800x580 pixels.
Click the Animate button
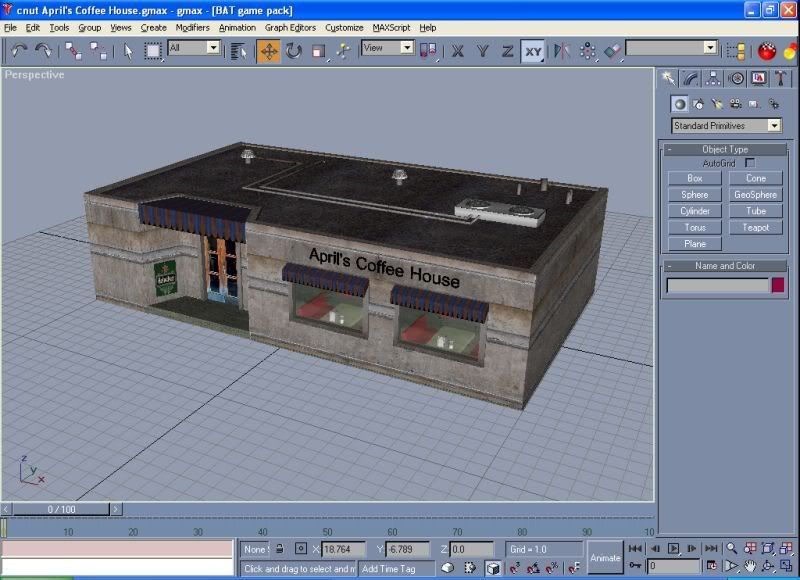pos(605,558)
